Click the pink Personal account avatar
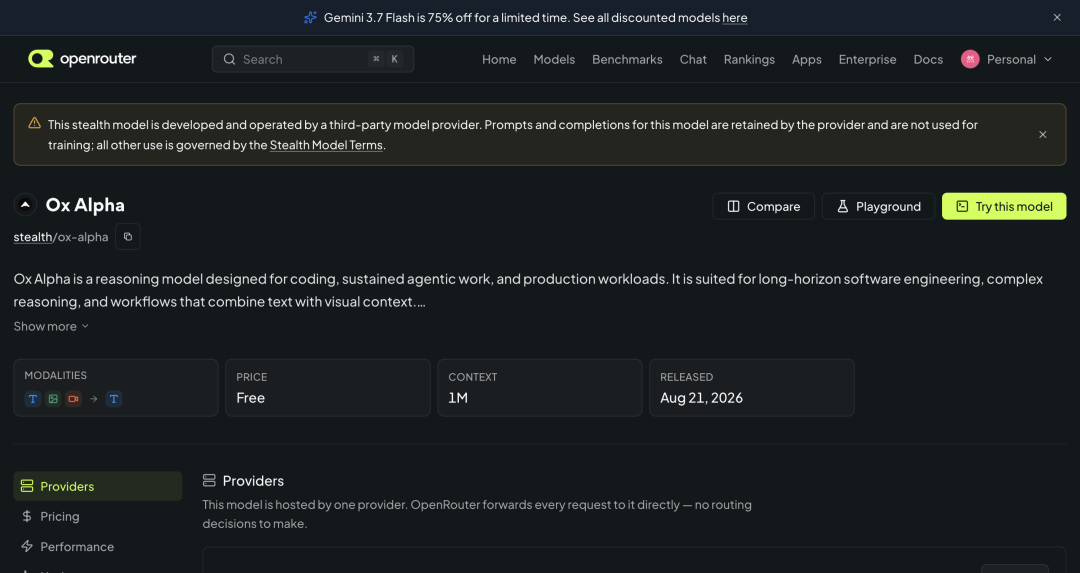 [970, 59]
